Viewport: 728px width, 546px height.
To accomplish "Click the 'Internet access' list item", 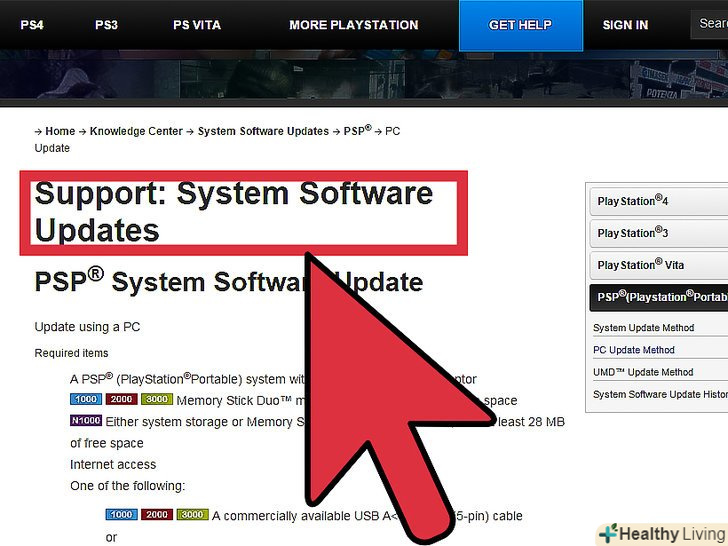I will (113, 465).
